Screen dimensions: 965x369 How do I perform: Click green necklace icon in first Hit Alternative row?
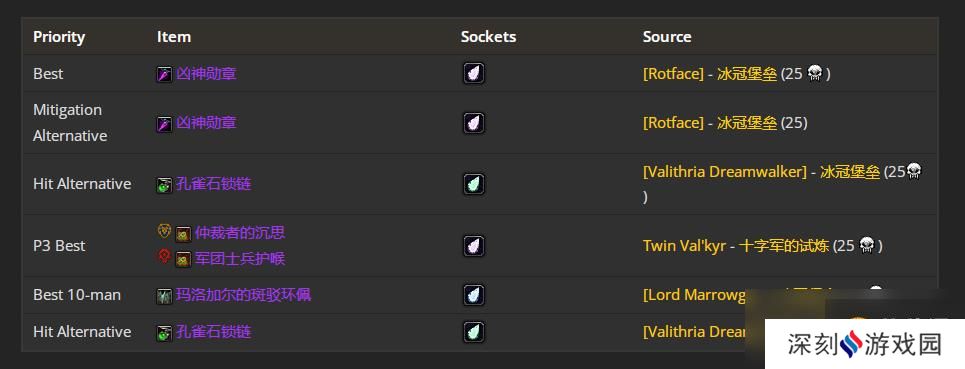point(164,184)
